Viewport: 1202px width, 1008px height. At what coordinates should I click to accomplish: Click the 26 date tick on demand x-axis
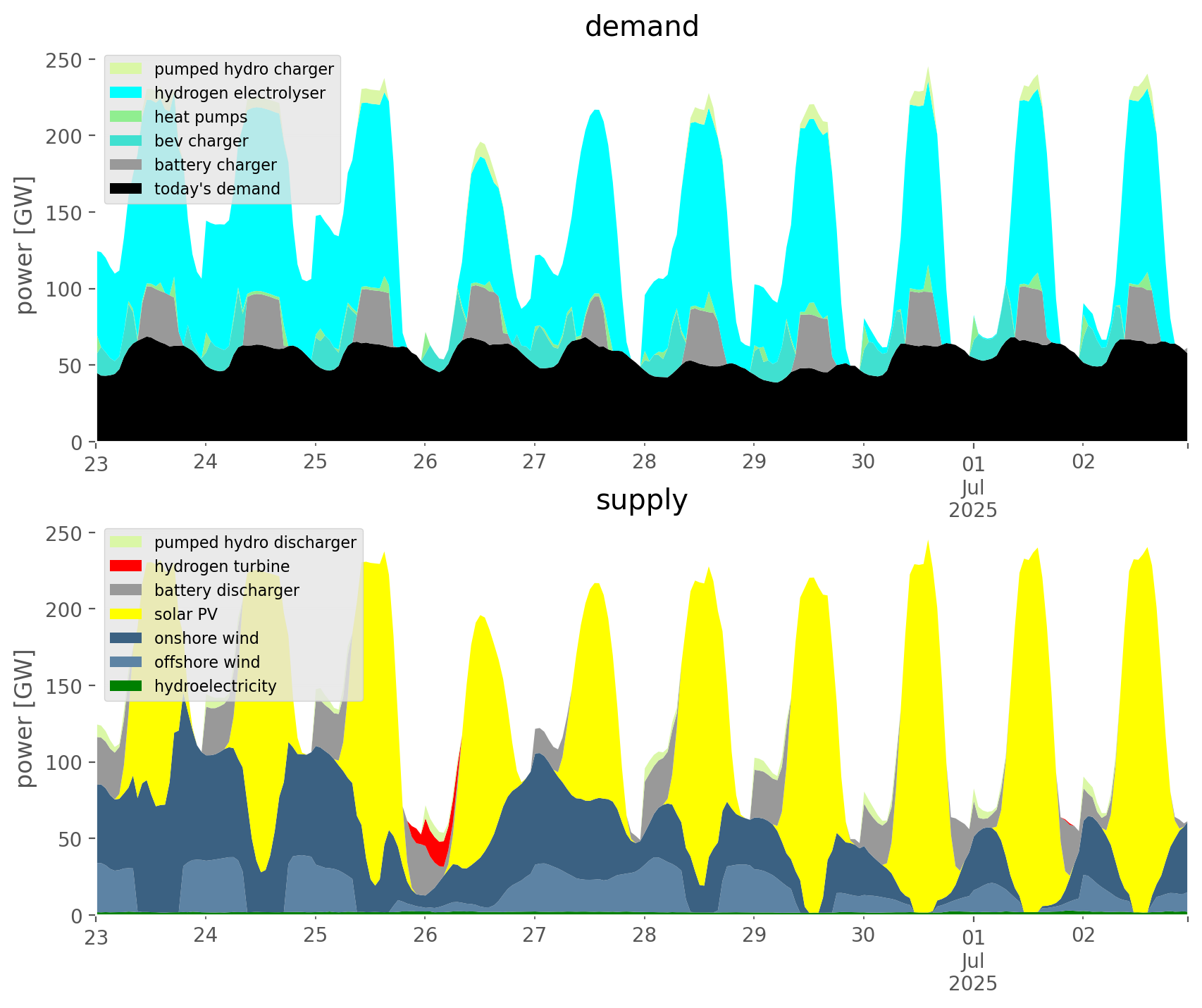(425, 462)
